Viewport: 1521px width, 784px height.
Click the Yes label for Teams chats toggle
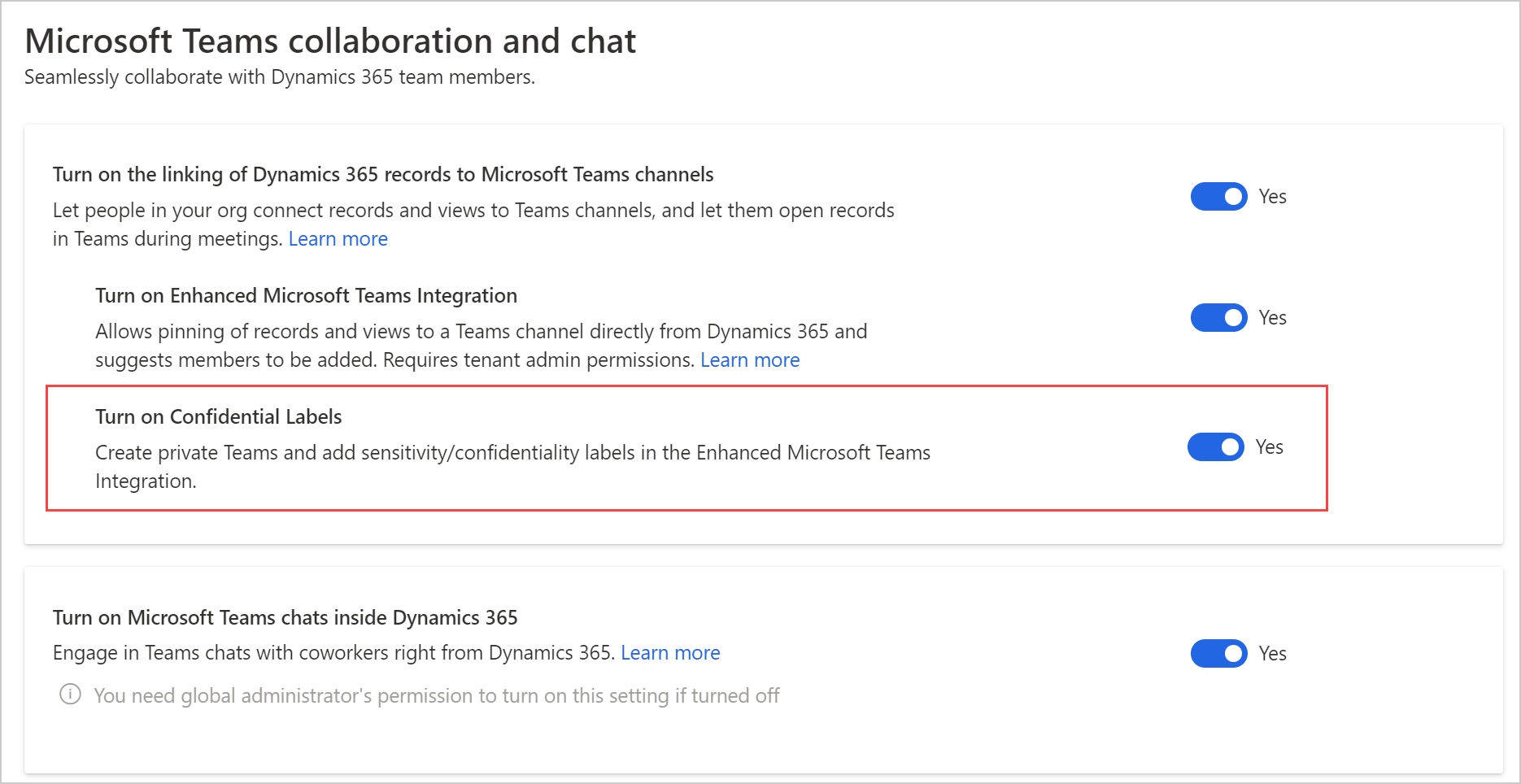click(1271, 653)
